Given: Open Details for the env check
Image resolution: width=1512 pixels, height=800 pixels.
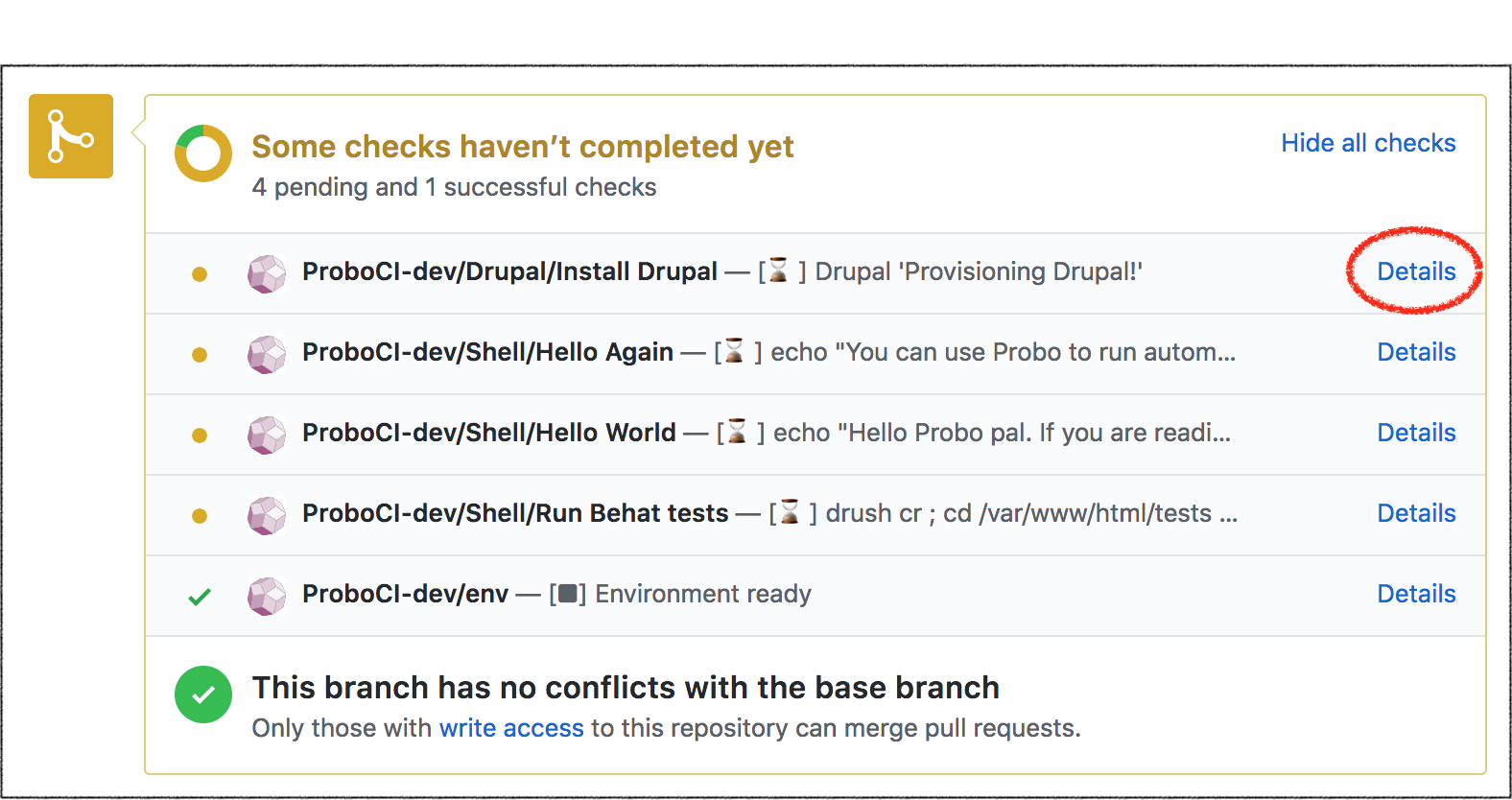Looking at the screenshot, I should [1416, 595].
